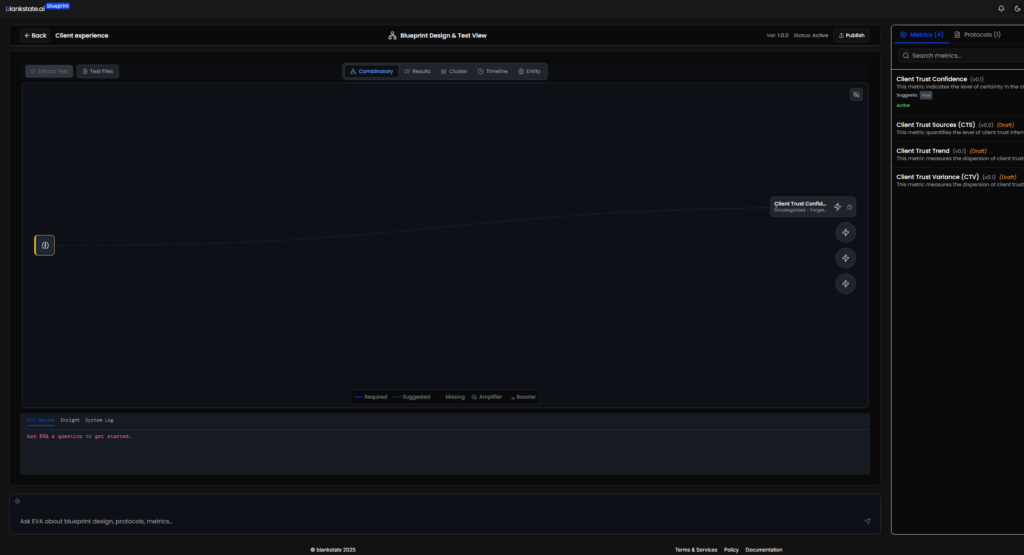Click in the Search metrics field
Viewport: 1024px width, 555px height.
(x=960, y=55)
